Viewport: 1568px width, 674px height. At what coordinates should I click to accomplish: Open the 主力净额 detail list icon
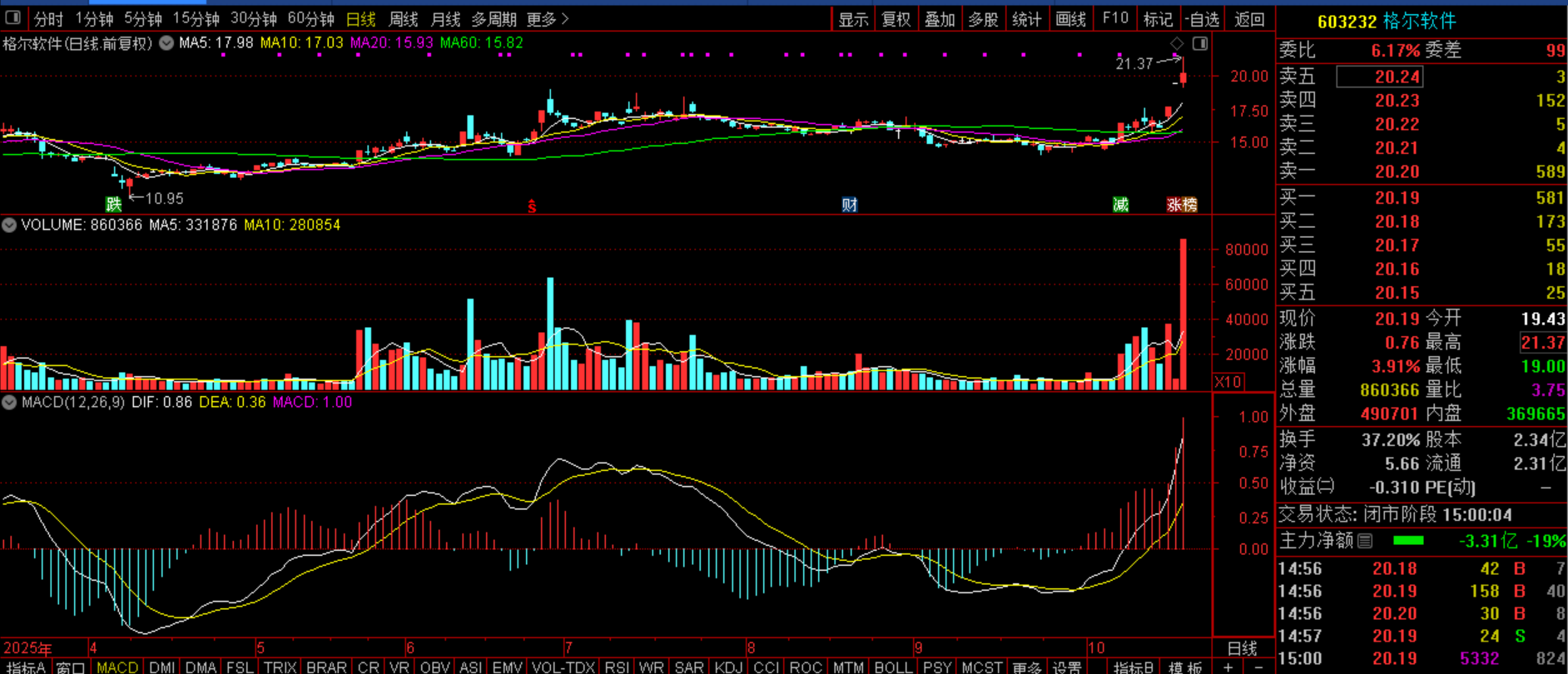click(x=1365, y=541)
